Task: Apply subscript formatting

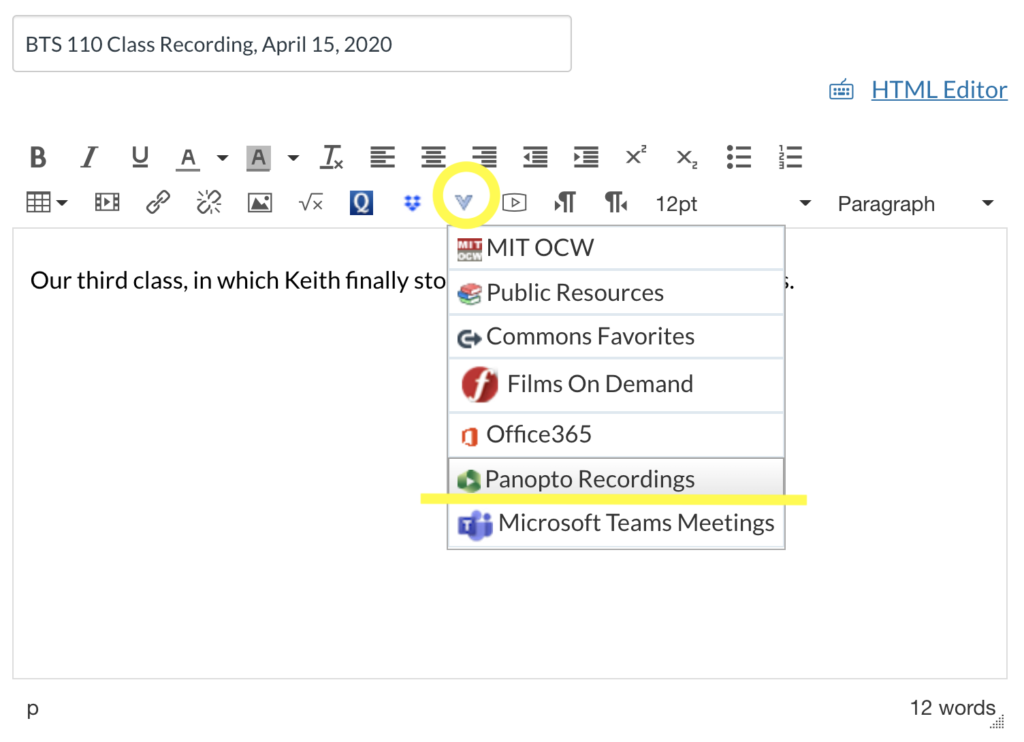Action: 687,159
